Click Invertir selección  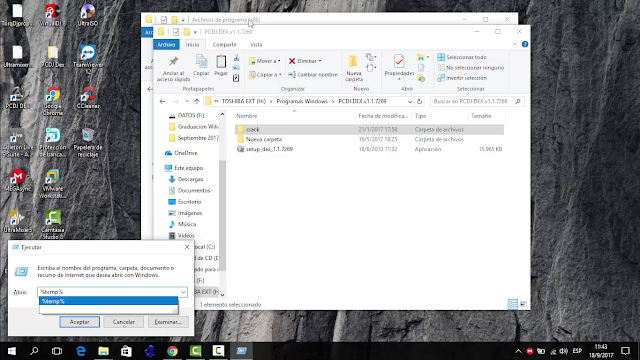(462, 78)
